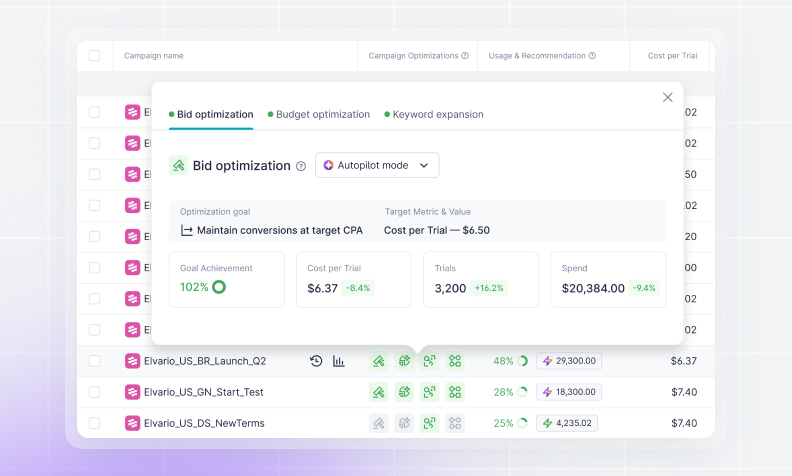Check the Elvario_US_DS_NewTerms row checkbox
The image size is (792, 476).
(94, 423)
